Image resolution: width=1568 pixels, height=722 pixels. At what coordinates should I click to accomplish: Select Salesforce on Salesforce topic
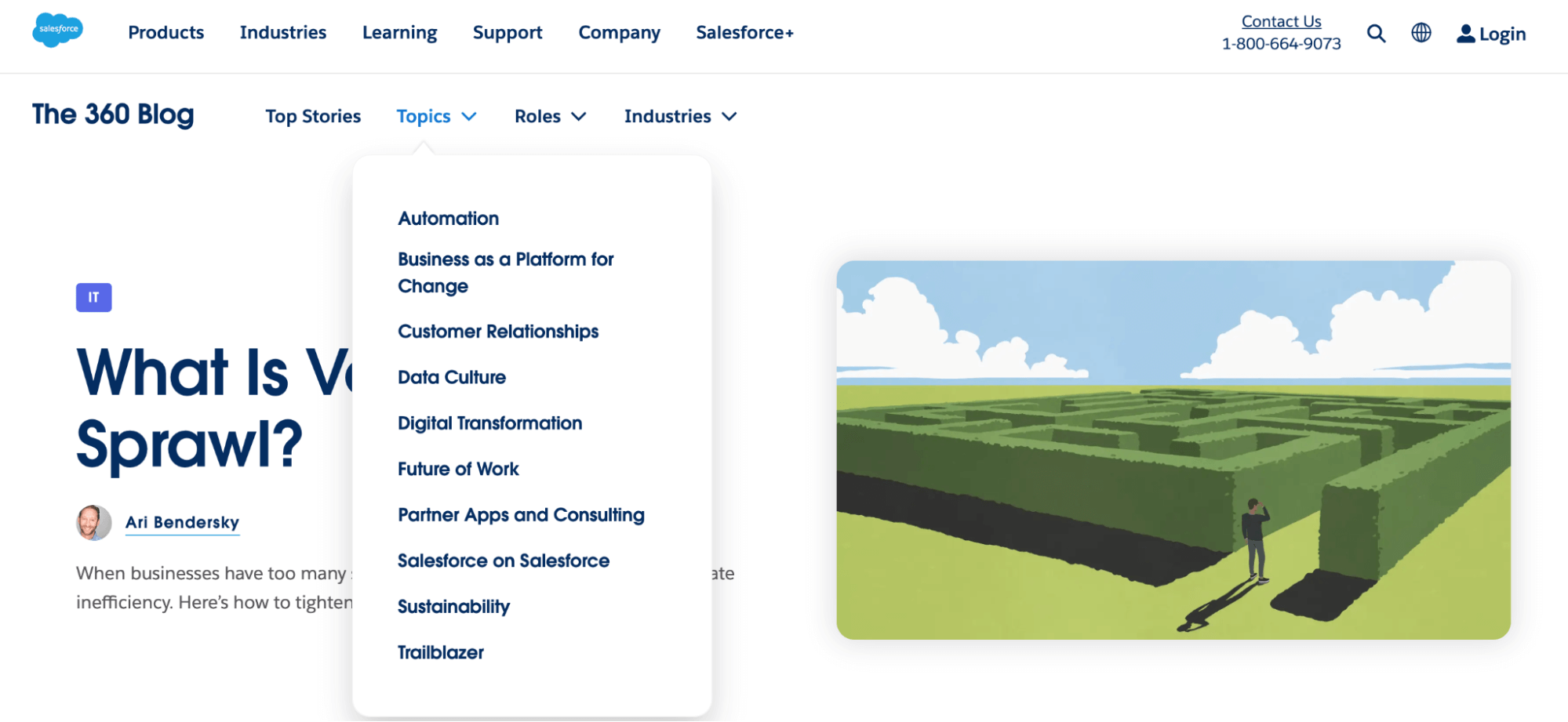(504, 561)
